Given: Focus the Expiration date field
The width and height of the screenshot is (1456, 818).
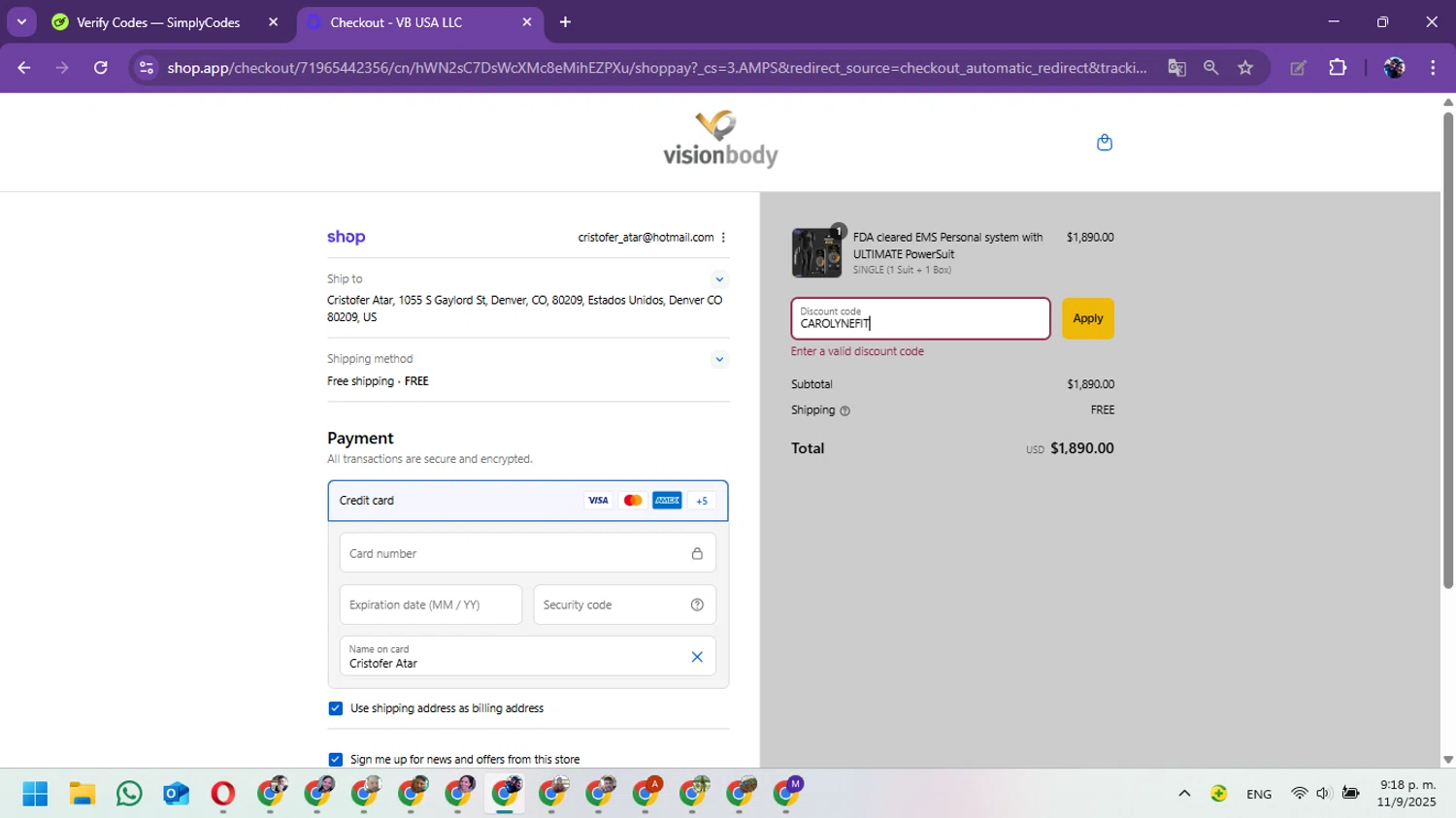Looking at the screenshot, I should [x=431, y=605].
